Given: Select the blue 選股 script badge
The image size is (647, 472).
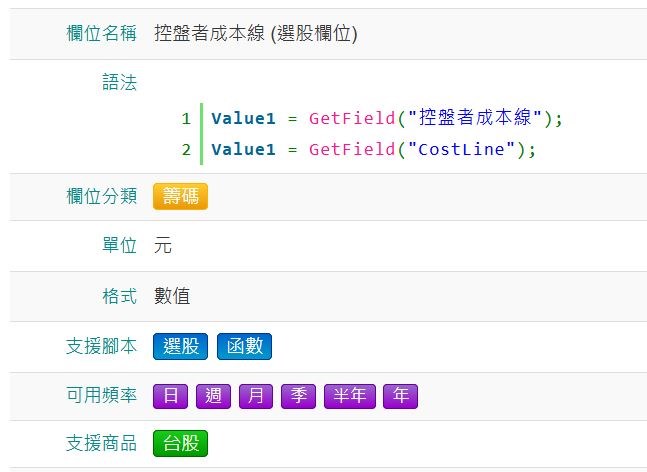Looking at the screenshot, I should point(180,346).
